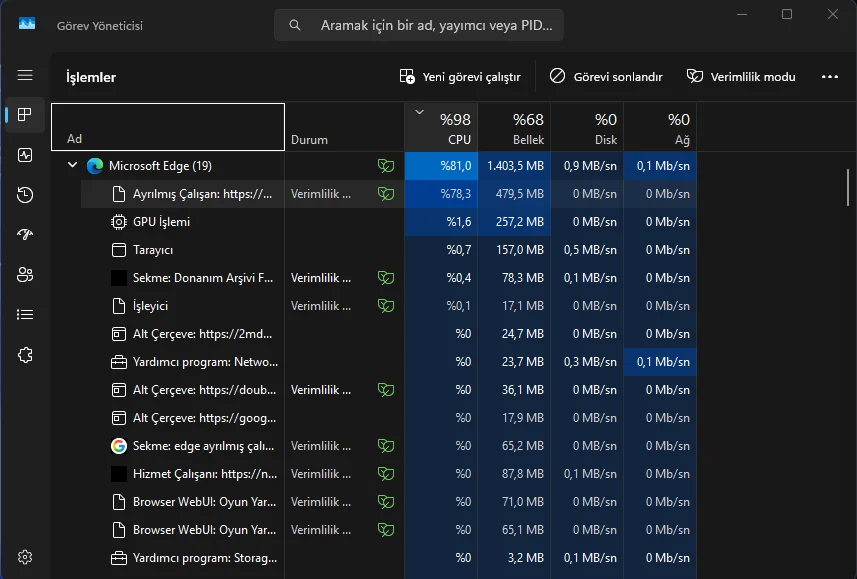Click Yeni görevi çalıştır button
The image size is (857, 579).
tap(460, 76)
